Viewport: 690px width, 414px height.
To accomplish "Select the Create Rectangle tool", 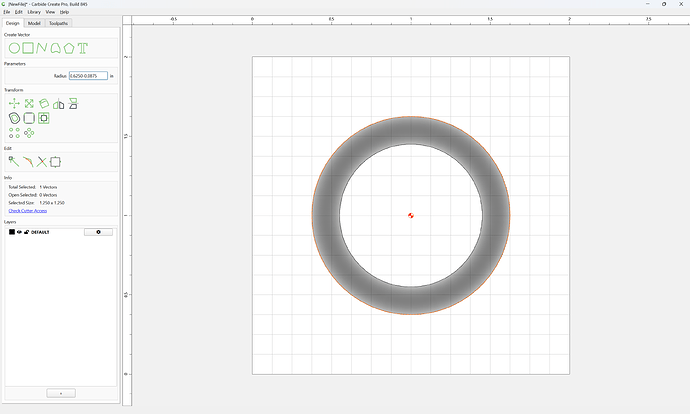I will point(28,48).
